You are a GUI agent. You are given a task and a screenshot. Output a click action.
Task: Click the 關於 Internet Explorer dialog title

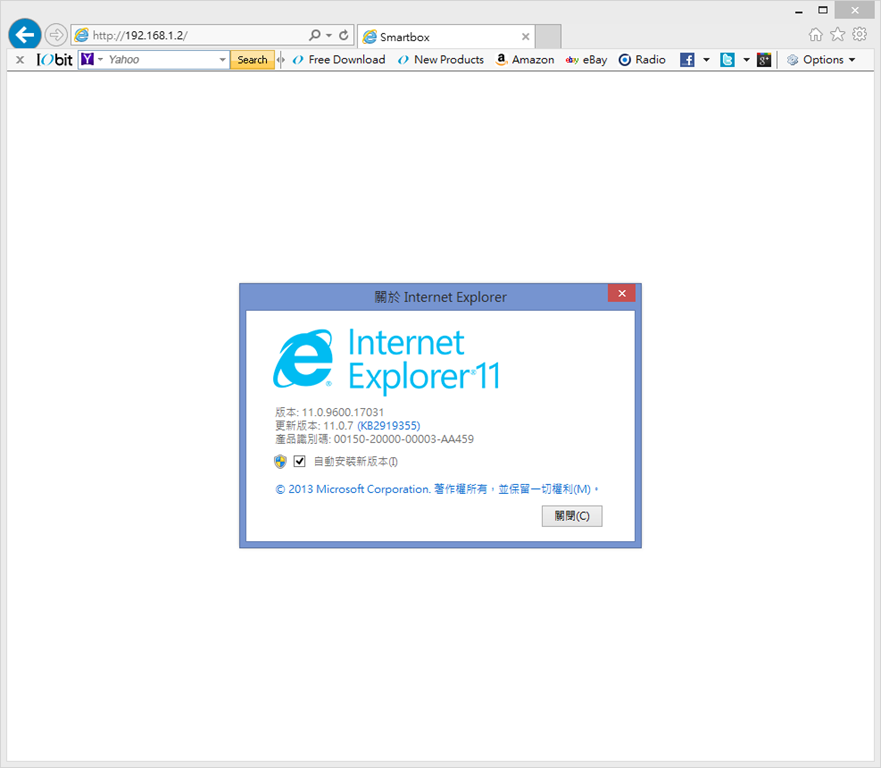click(440, 297)
